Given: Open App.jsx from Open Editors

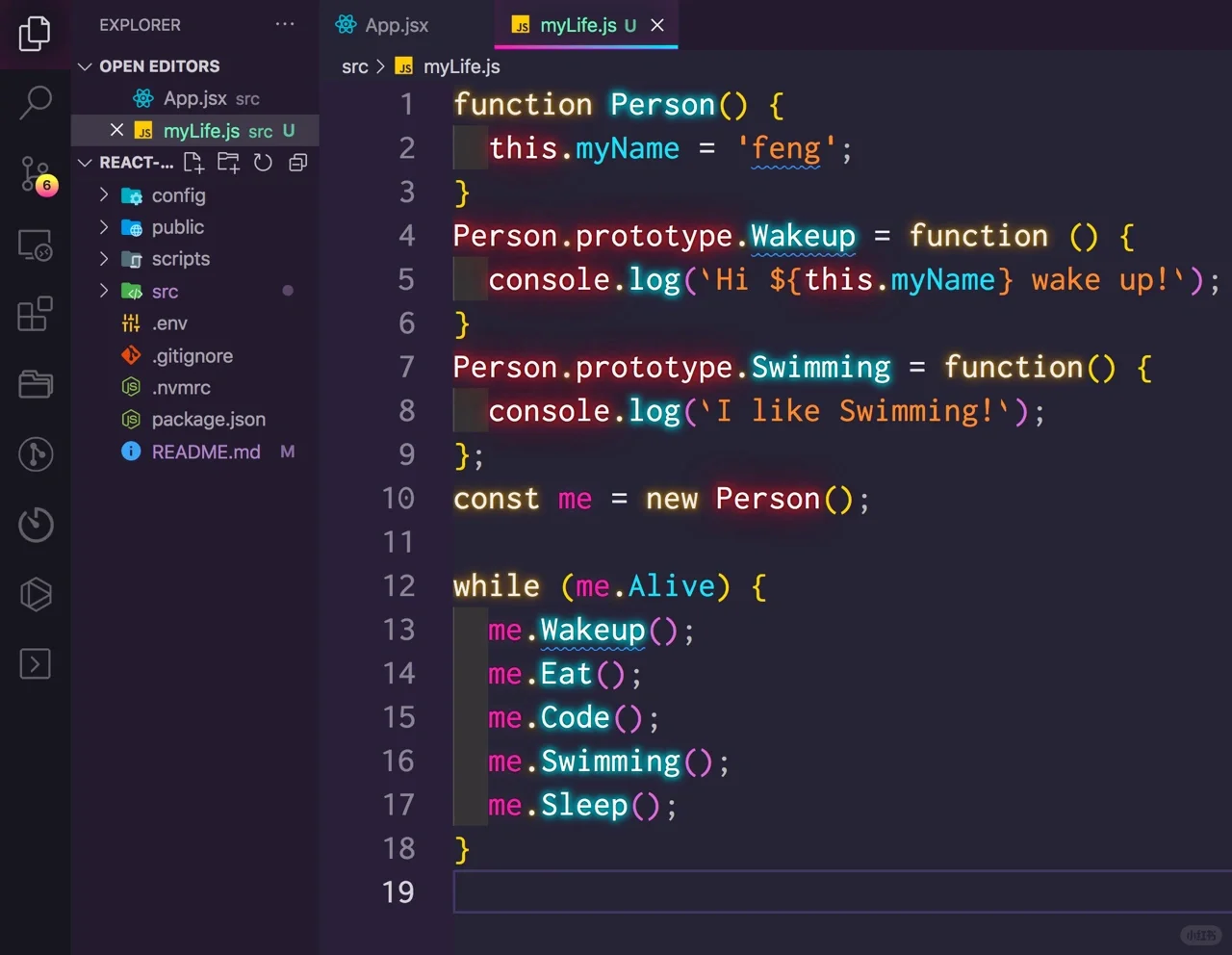Looking at the screenshot, I should pos(194,98).
